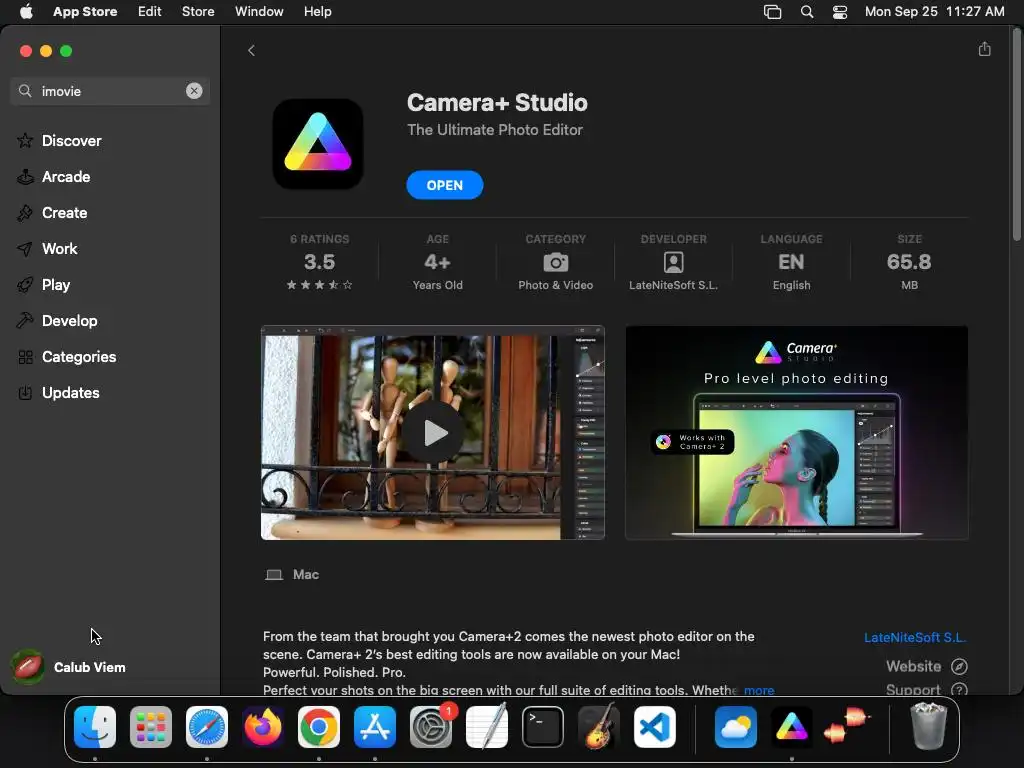Open the Store menu
Image resolution: width=1024 pixels, height=768 pixels.
pyautogui.click(x=198, y=11)
